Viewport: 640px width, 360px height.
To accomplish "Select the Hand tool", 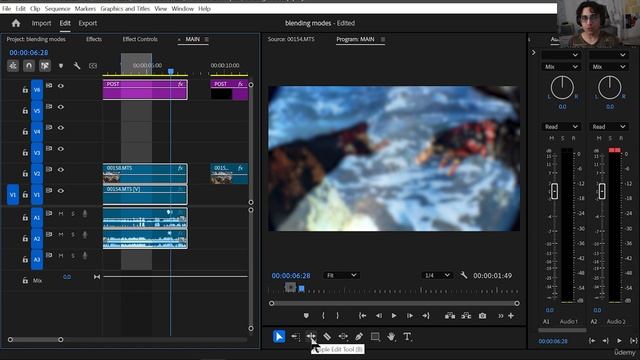I will [391, 337].
